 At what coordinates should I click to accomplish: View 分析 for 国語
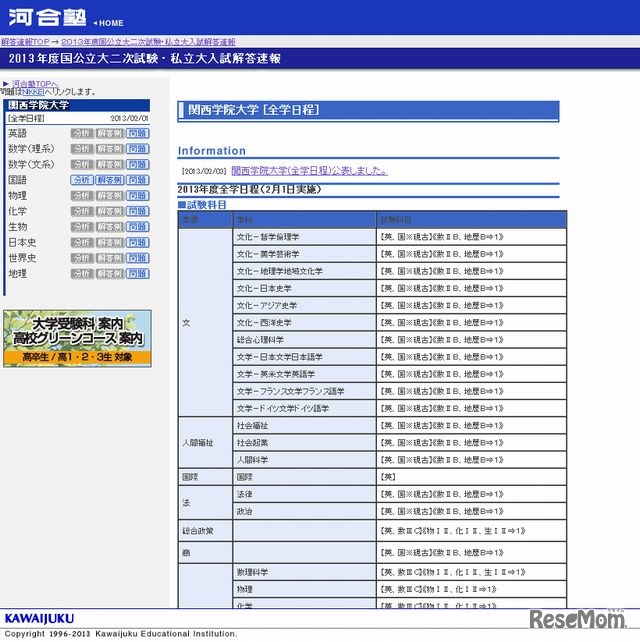click(82, 180)
